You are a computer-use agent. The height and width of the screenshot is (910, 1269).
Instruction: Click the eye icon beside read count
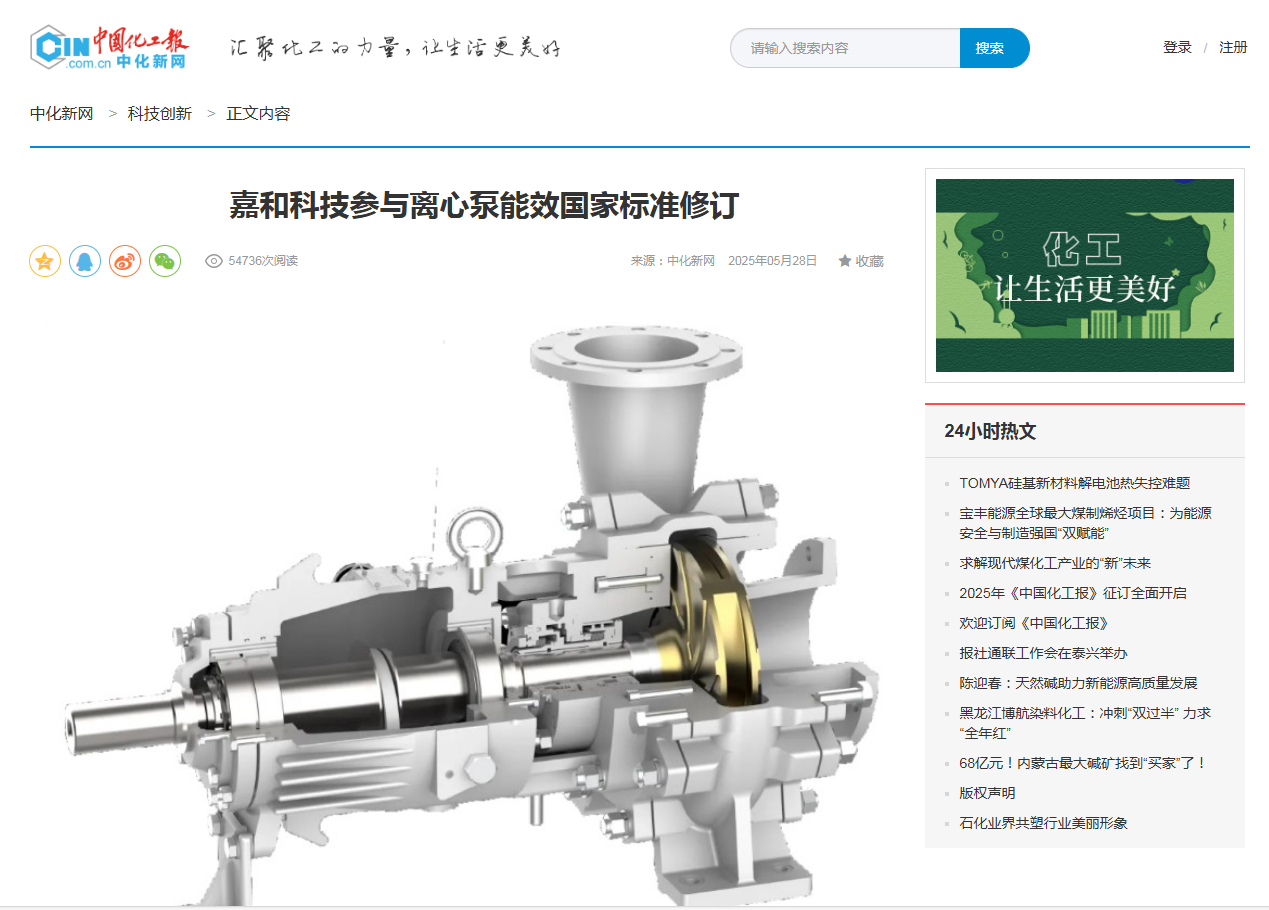213,261
